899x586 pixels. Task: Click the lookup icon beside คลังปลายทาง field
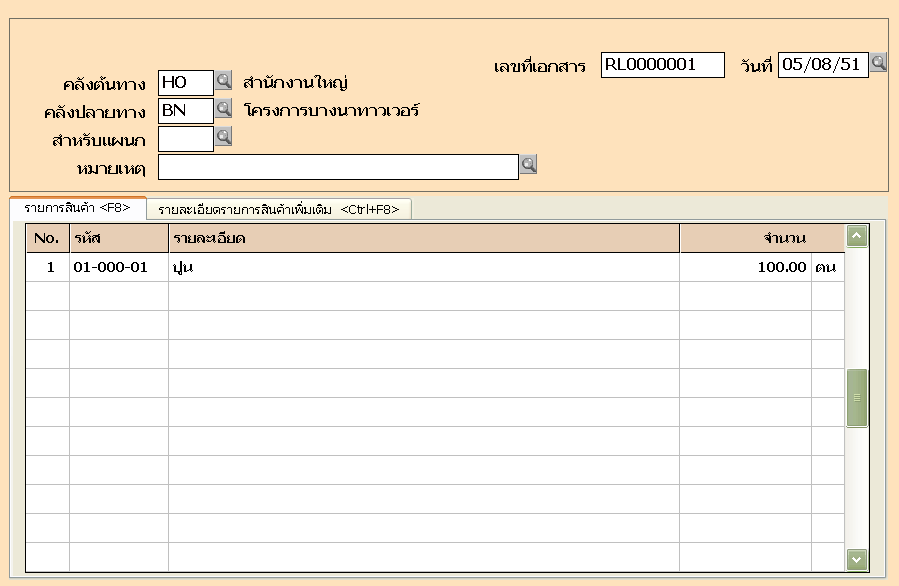point(224,108)
